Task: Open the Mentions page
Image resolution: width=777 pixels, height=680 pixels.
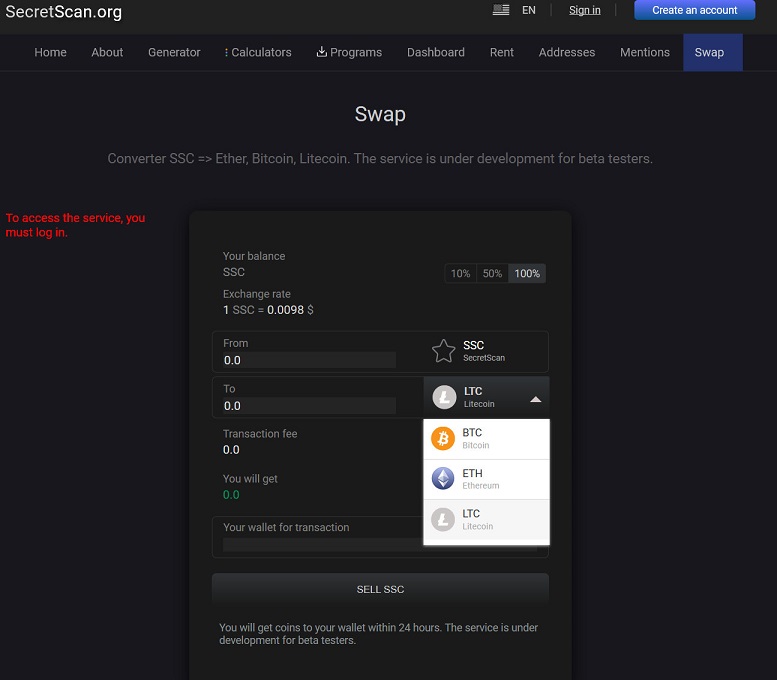Action: tap(645, 52)
